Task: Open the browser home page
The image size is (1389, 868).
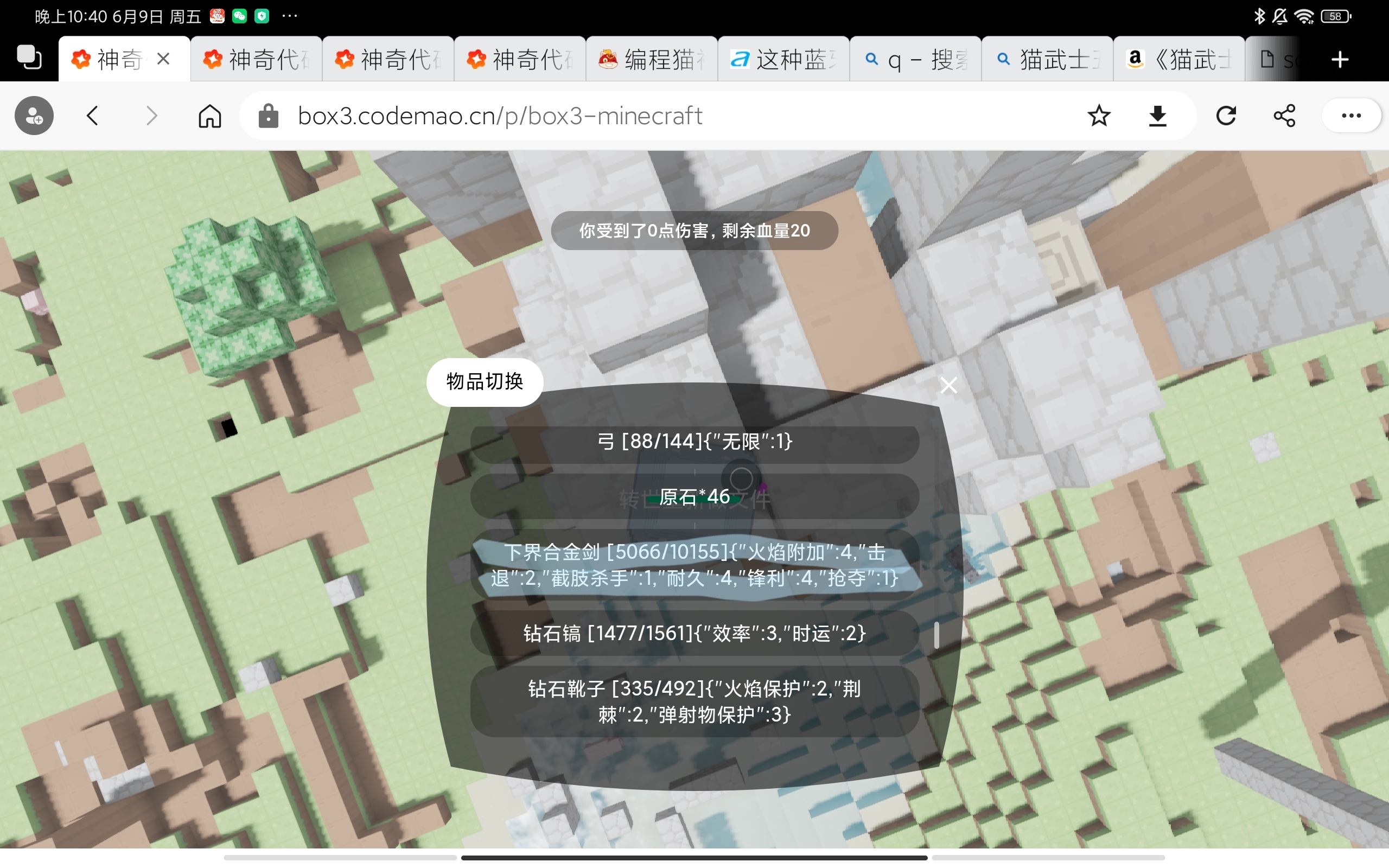Action: coord(210,116)
